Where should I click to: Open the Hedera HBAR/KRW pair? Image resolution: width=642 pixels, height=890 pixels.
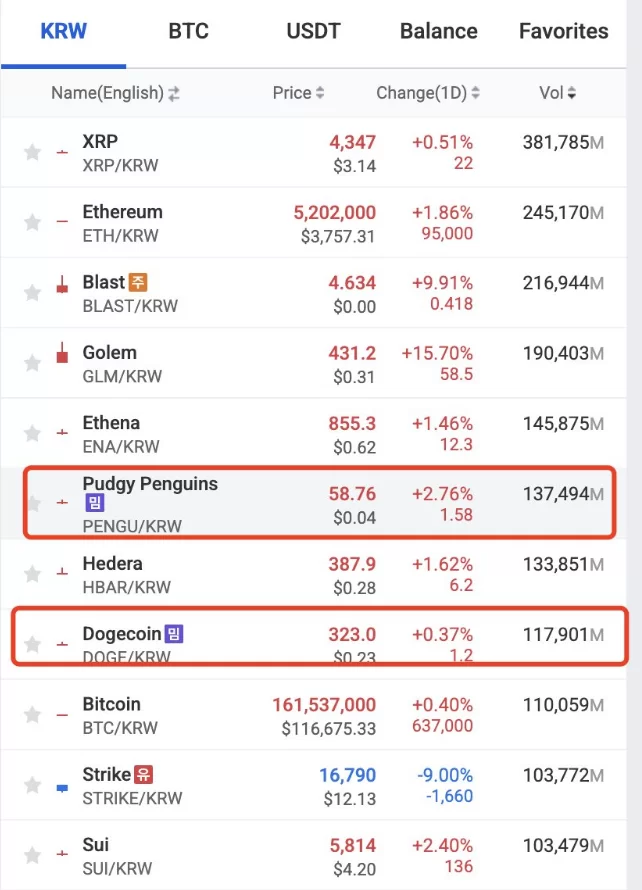[x=126, y=574]
